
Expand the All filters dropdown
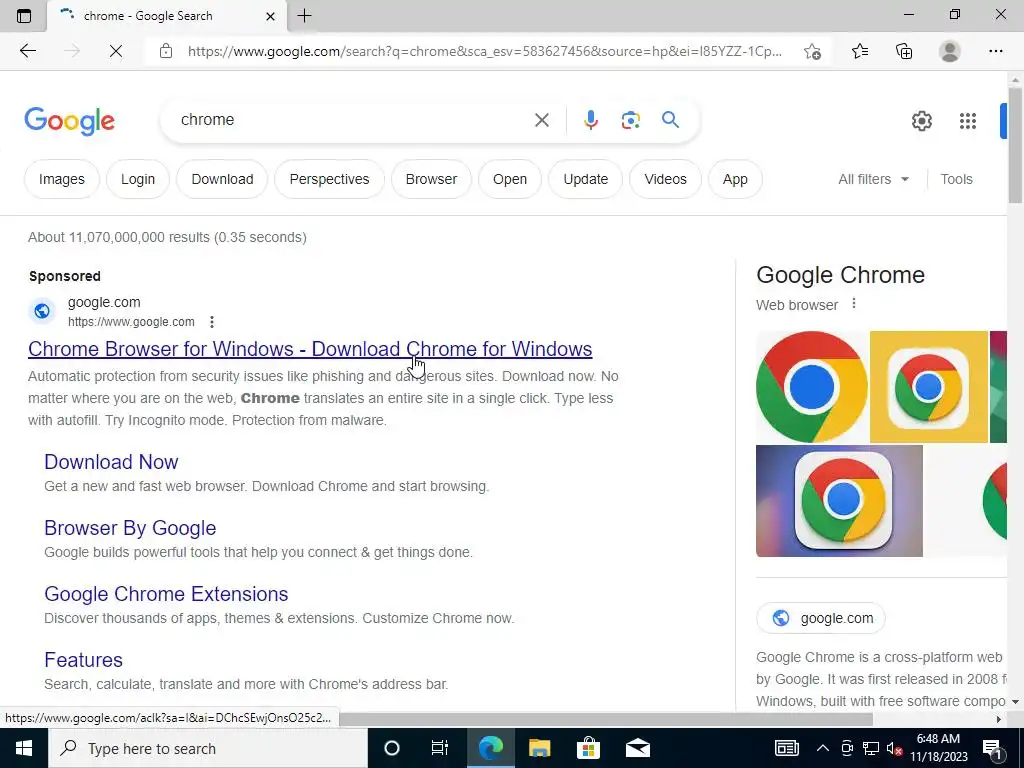(x=873, y=179)
